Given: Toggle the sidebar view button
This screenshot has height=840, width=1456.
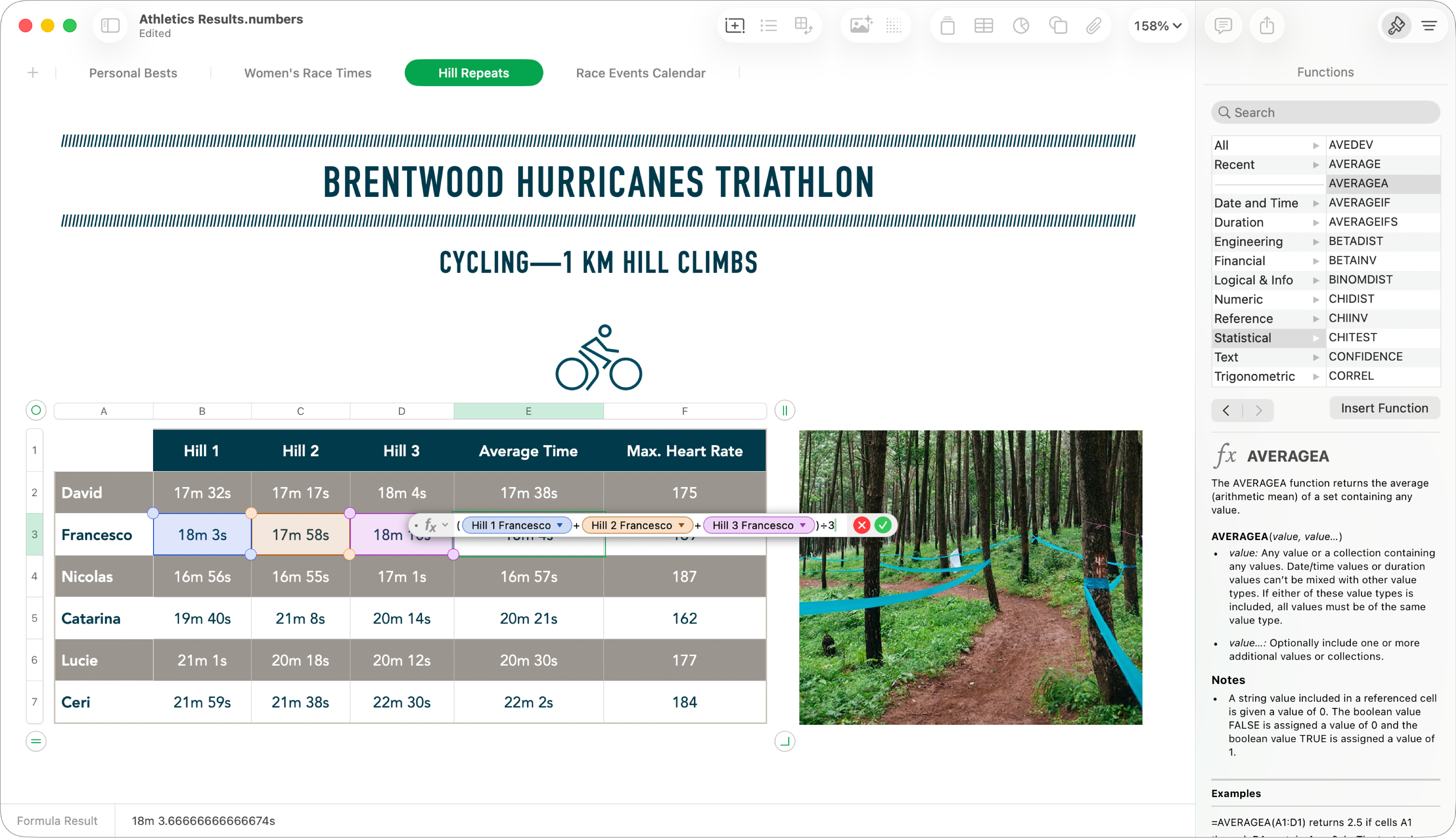Looking at the screenshot, I should [x=110, y=25].
